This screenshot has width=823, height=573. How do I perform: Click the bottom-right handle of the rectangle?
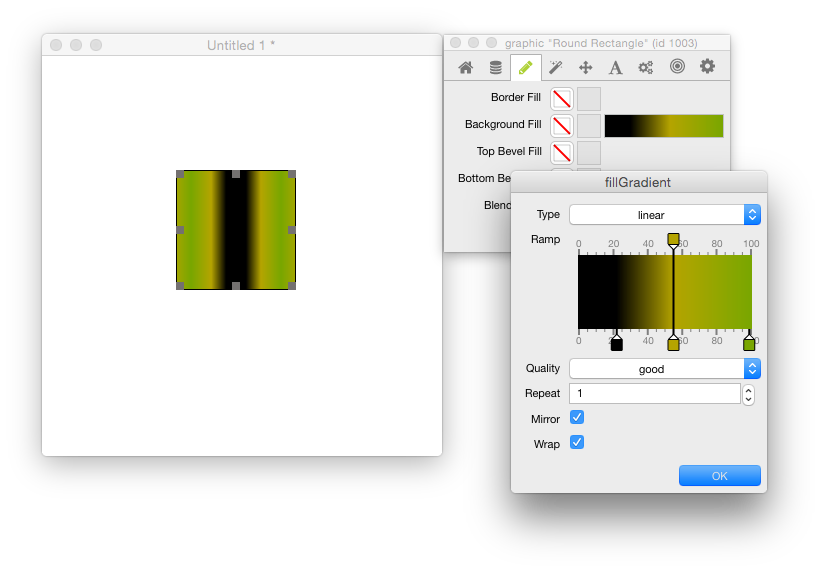coord(292,285)
